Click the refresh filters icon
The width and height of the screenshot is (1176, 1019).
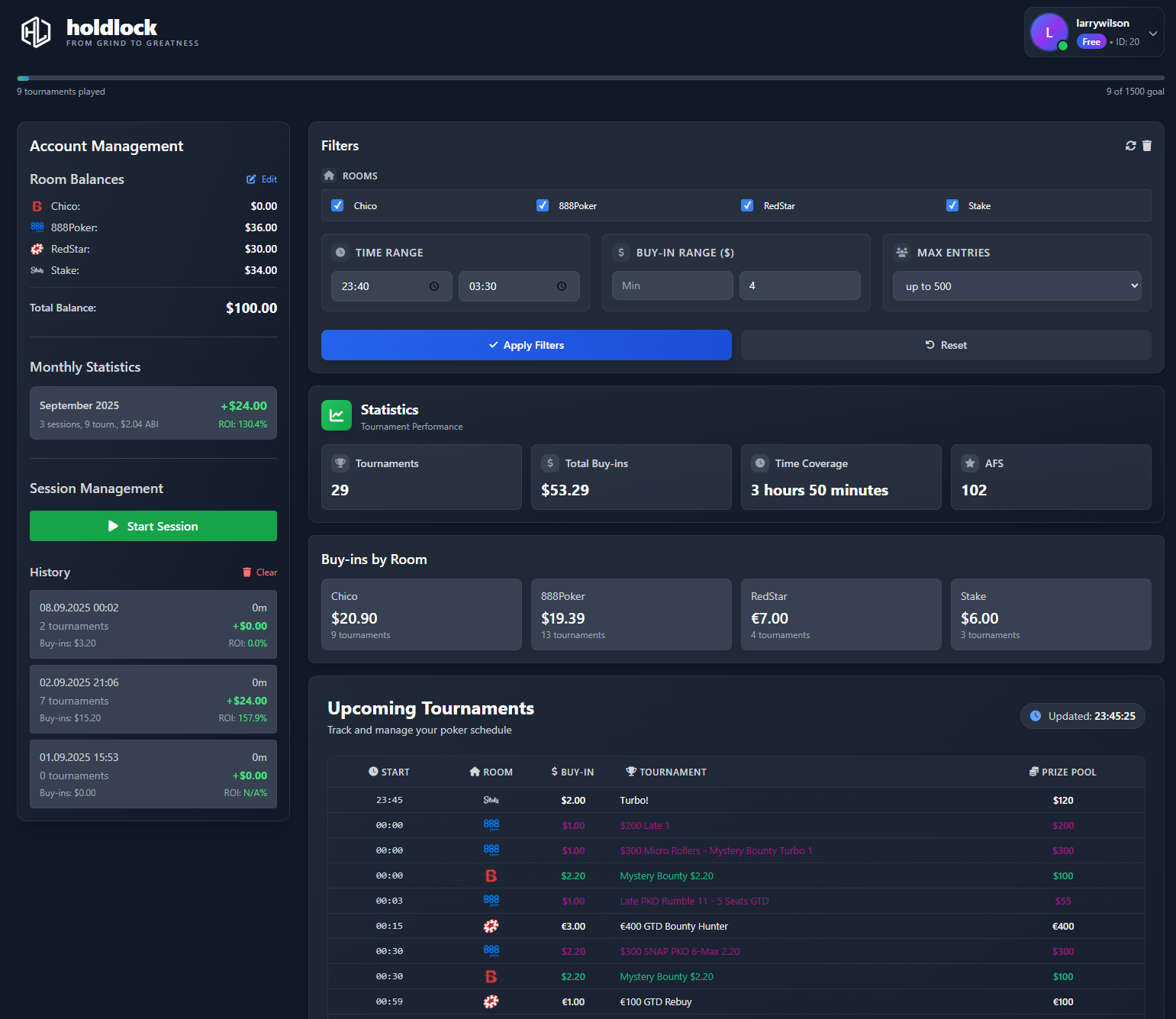click(1130, 146)
